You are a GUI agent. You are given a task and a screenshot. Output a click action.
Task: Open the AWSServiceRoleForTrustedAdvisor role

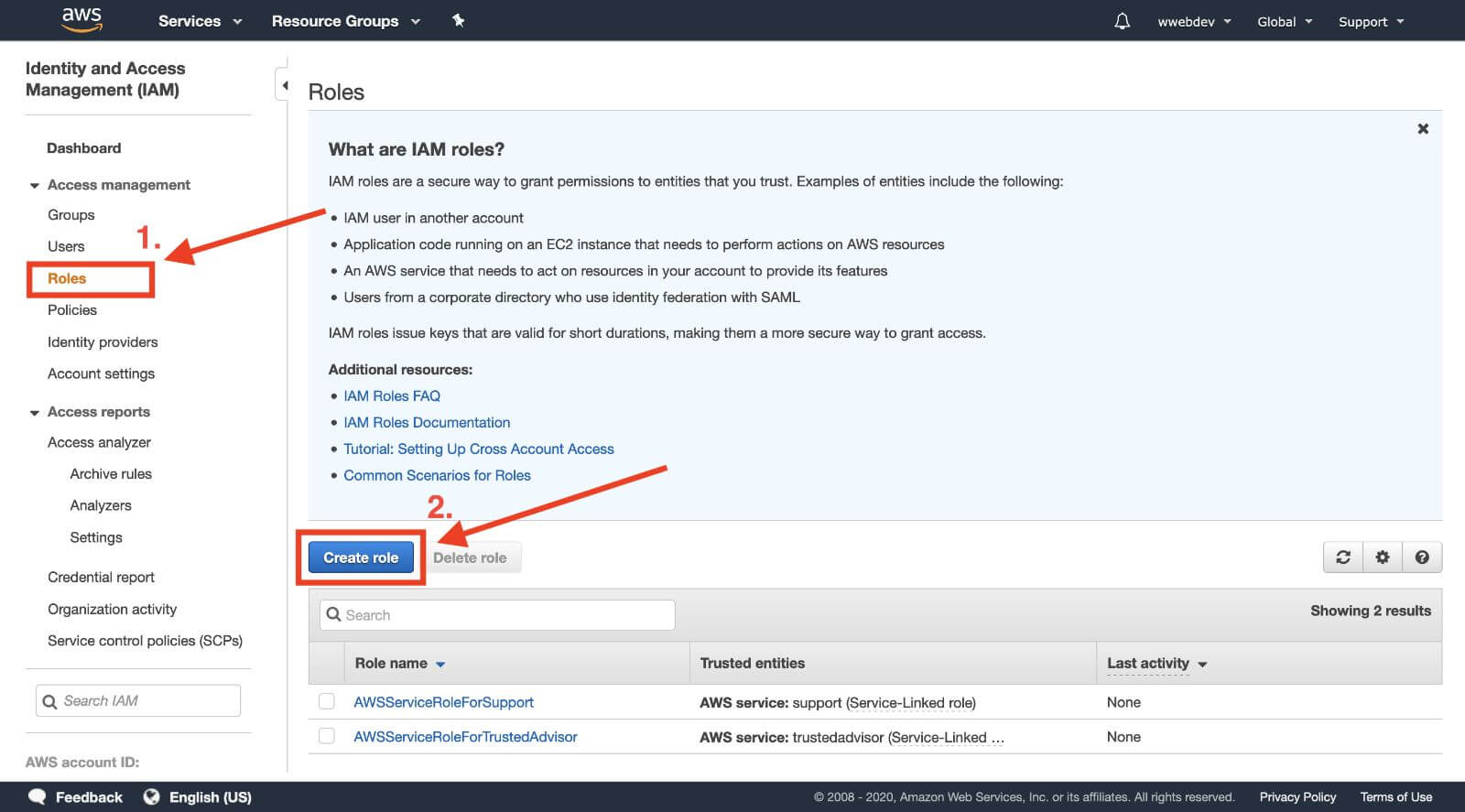pyautogui.click(x=465, y=737)
